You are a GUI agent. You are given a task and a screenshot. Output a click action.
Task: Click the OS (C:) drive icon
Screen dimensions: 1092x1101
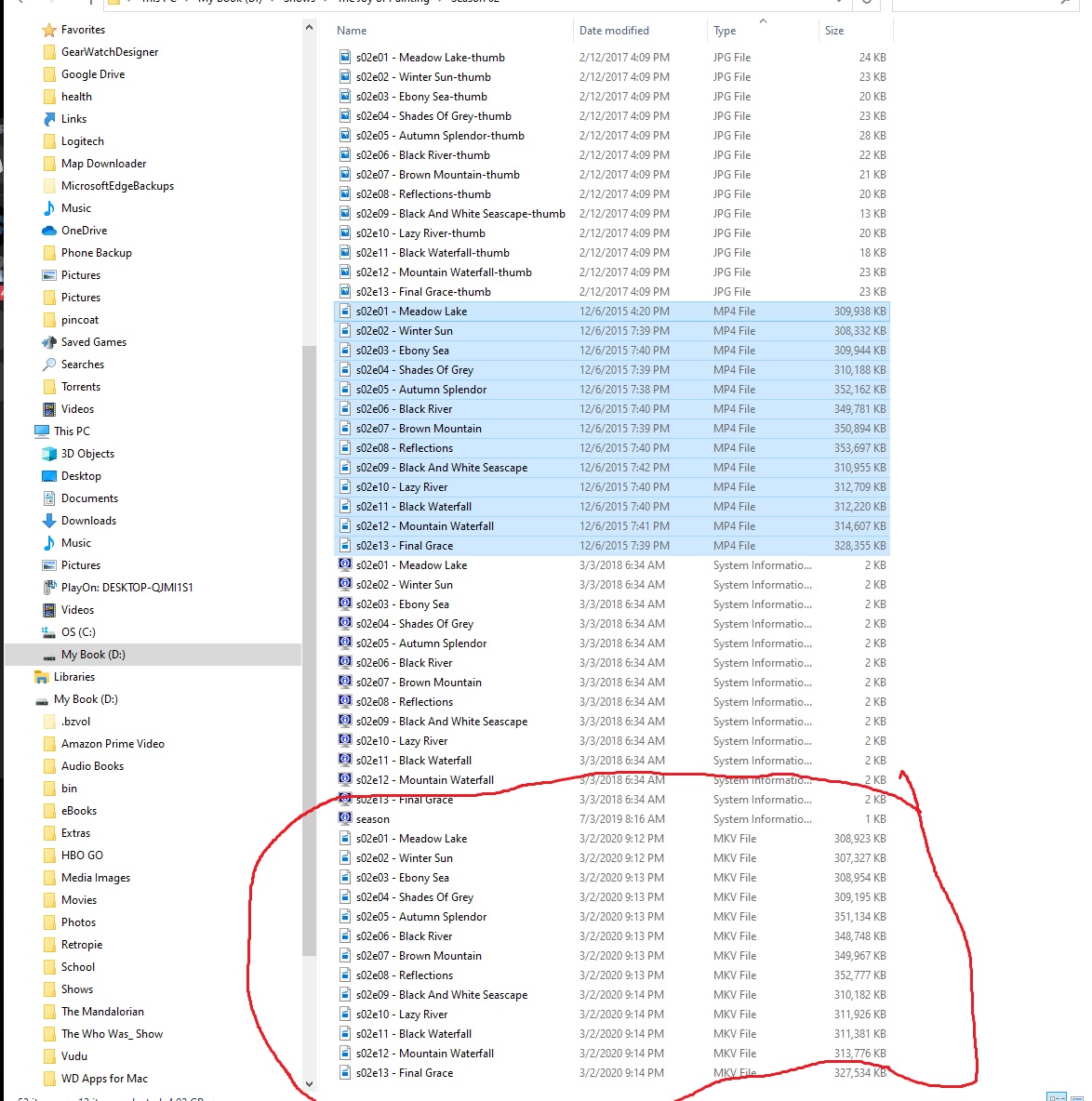click(x=48, y=632)
